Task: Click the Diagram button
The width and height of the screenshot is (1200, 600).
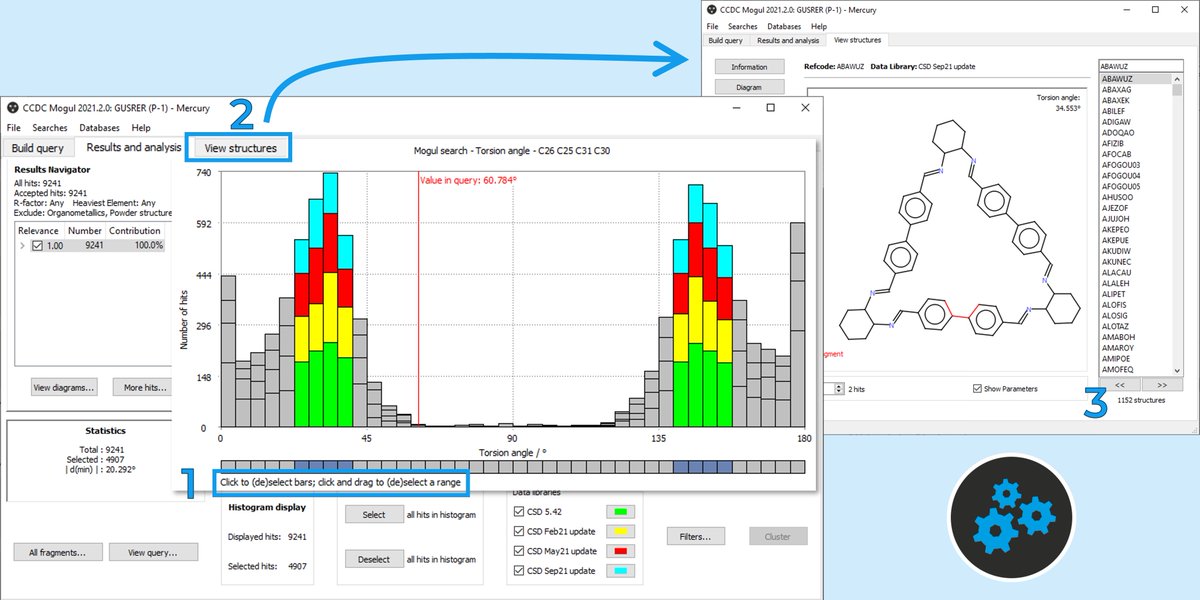Action: (x=749, y=87)
